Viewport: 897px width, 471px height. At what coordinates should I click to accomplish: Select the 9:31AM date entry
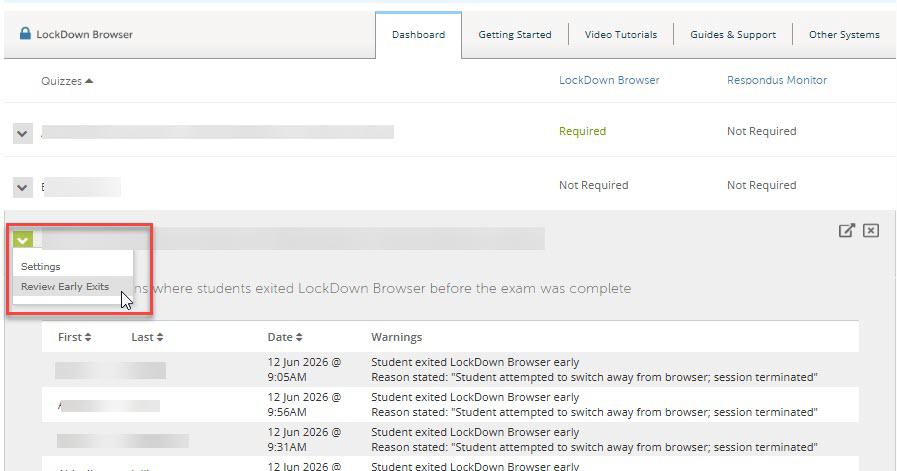click(304, 440)
